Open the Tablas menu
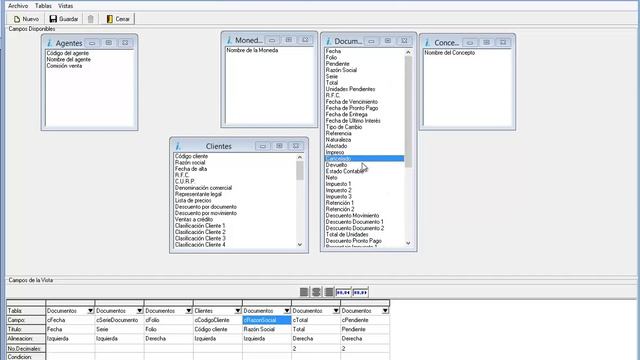The image size is (640, 360). [43, 6]
